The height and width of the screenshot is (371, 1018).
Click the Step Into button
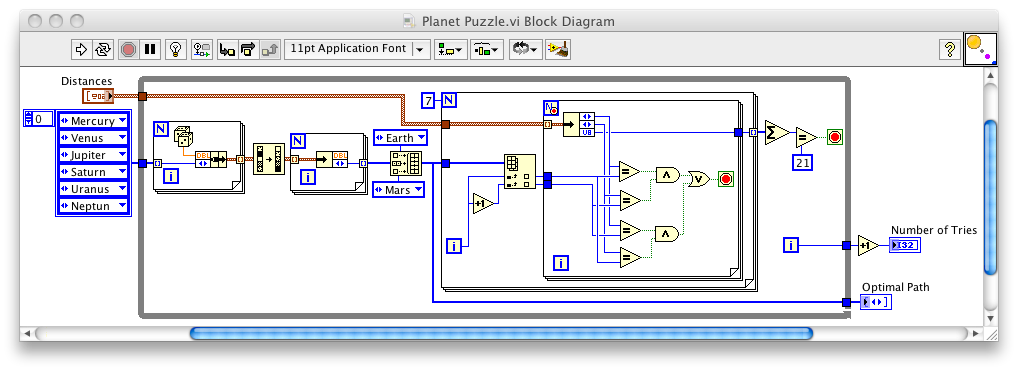coord(228,49)
